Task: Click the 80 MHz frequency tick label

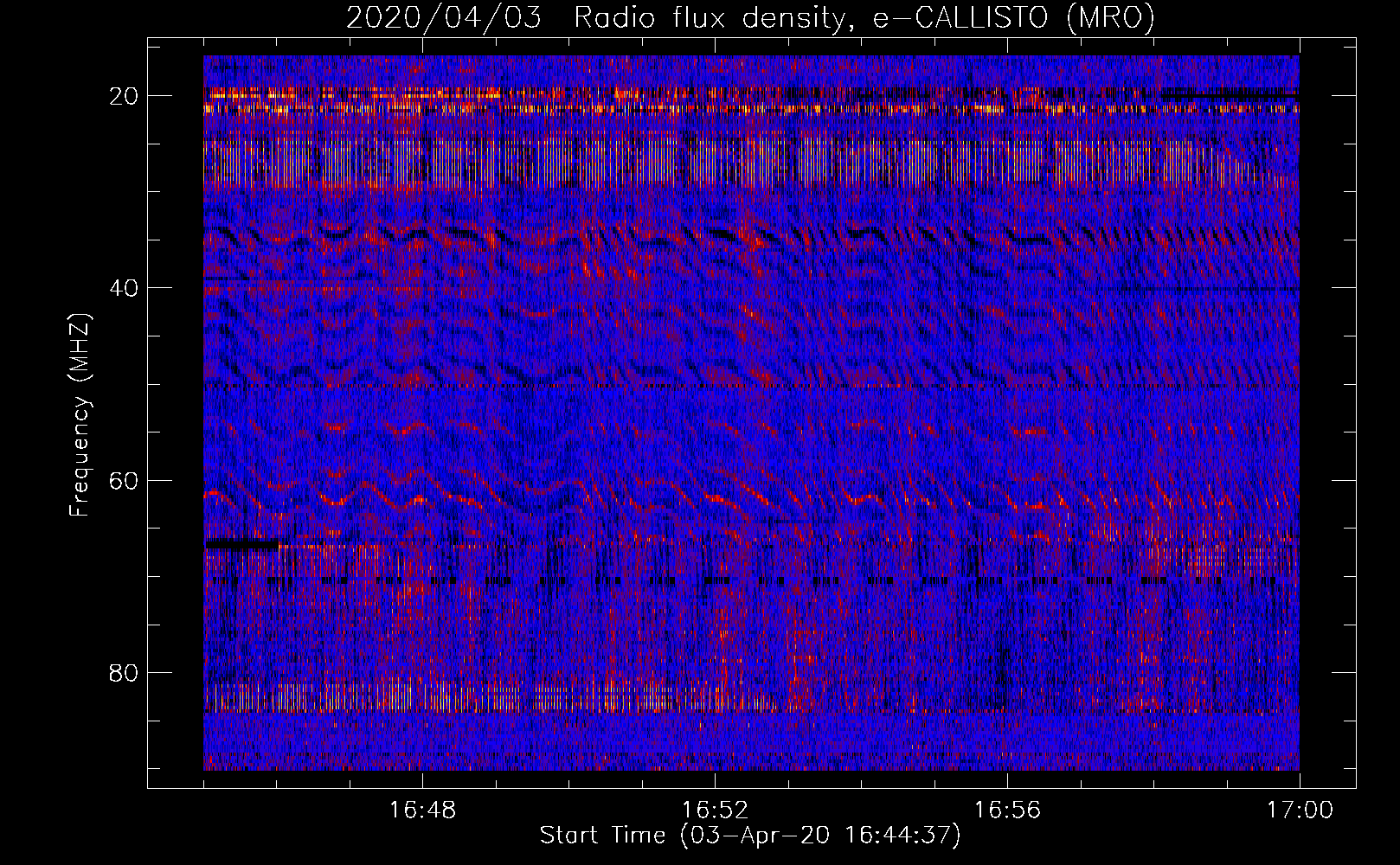Action: click(x=125, y=672)
